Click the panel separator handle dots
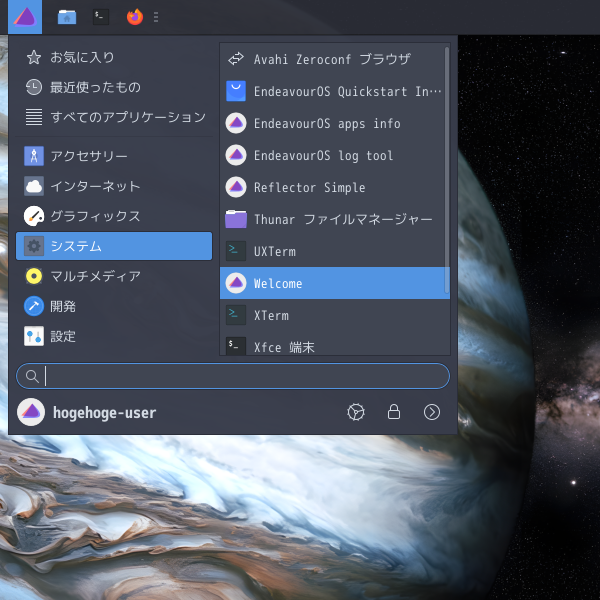This screenshot has width=600, height=600. coord(156,17)
